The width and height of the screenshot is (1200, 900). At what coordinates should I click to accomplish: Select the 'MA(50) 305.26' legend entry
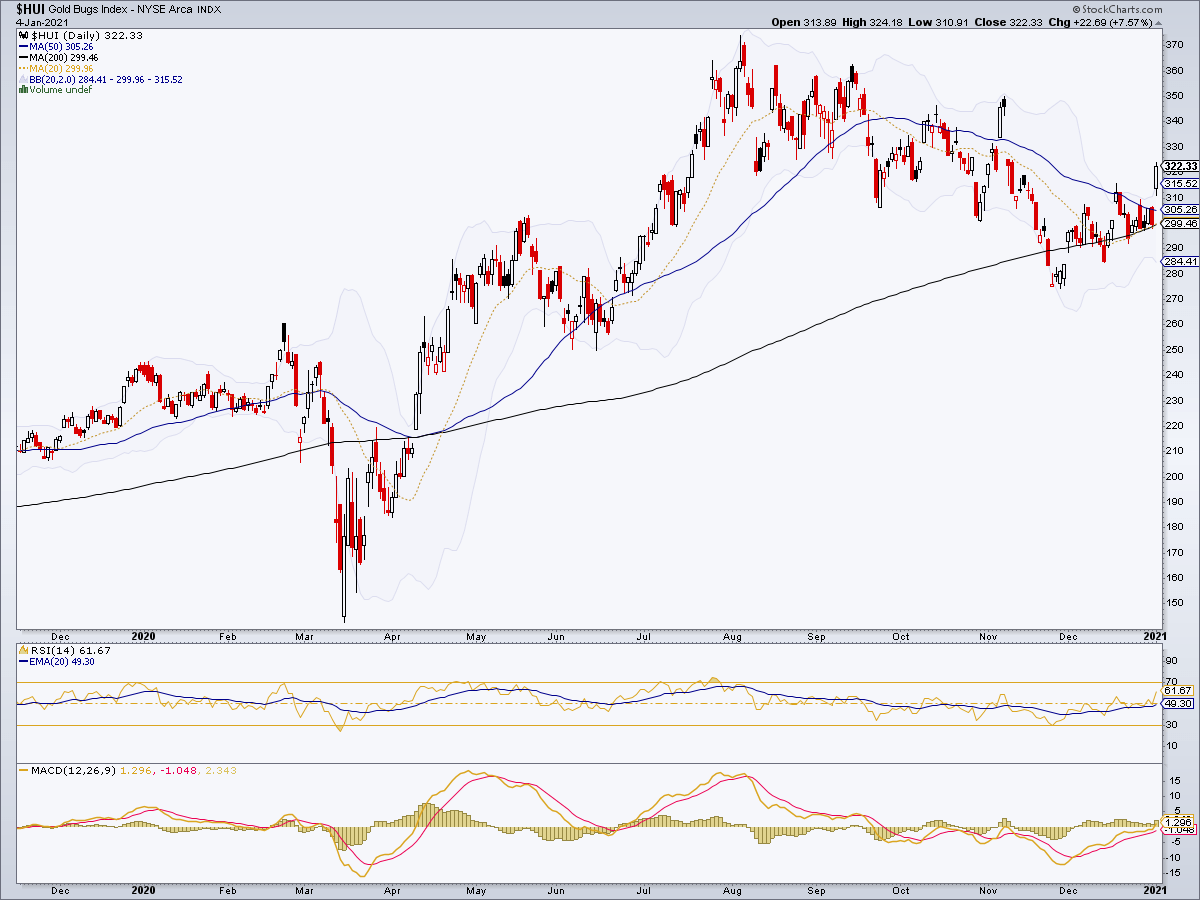61,46
